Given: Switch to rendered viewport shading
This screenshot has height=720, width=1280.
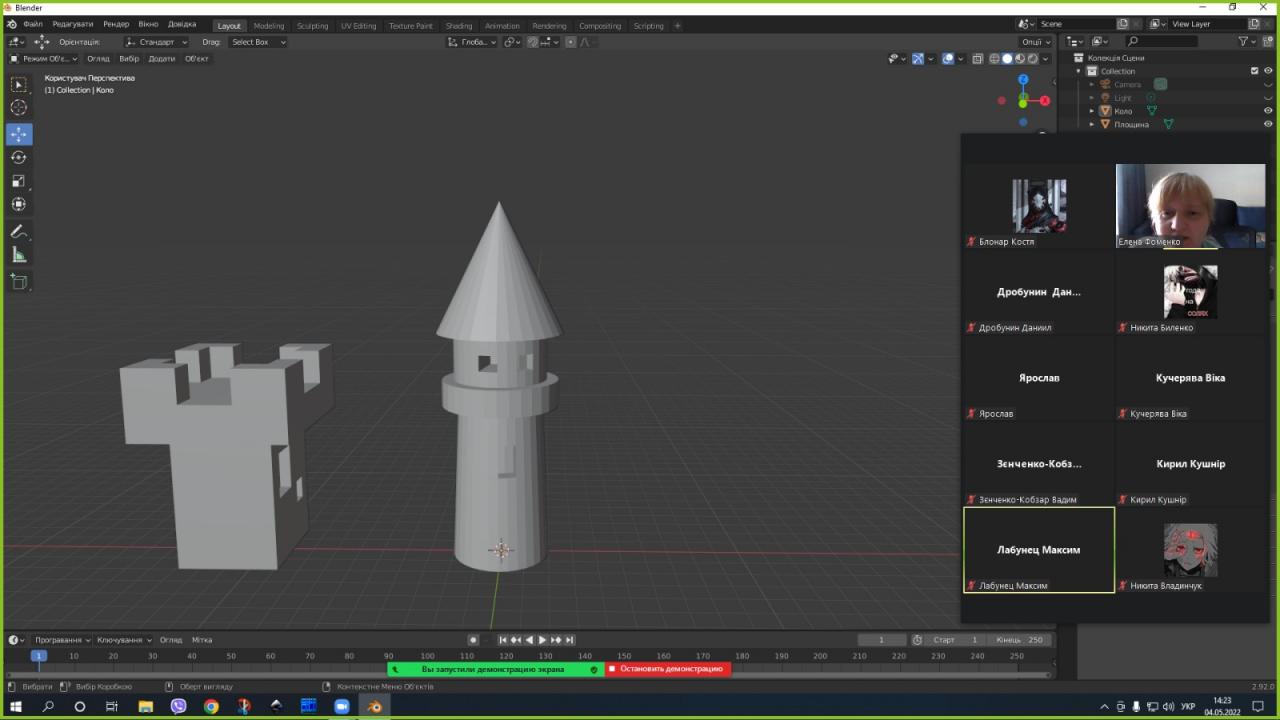Looking at the screenshot, I should click(x=1032, y=59).
